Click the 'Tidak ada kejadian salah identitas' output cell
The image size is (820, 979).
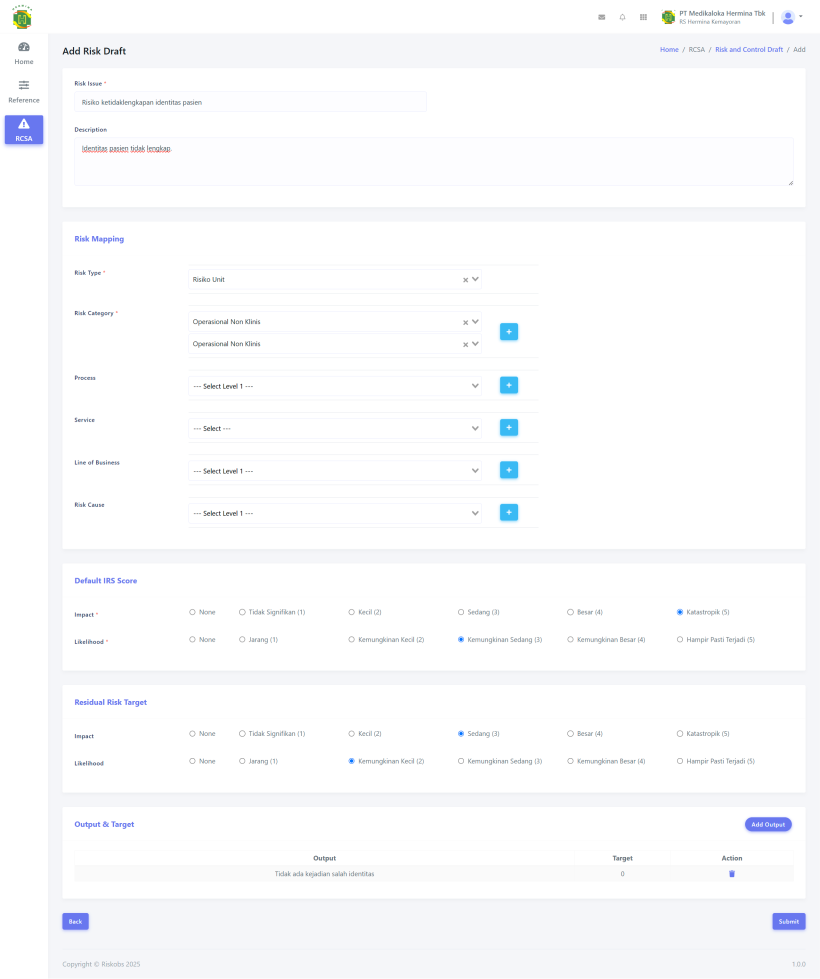click(x=325, y=874)
